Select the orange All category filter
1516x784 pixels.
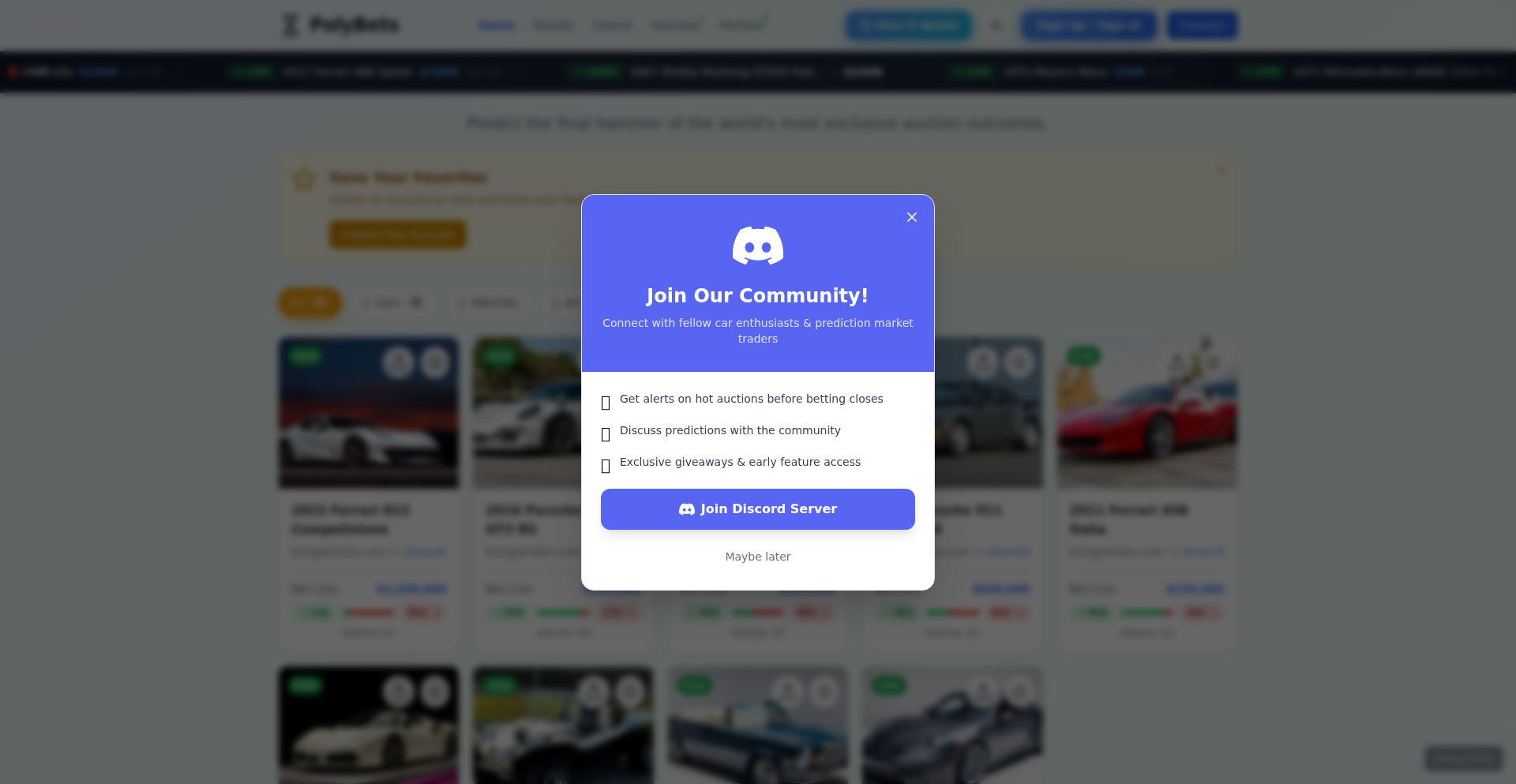coord(310,302)
